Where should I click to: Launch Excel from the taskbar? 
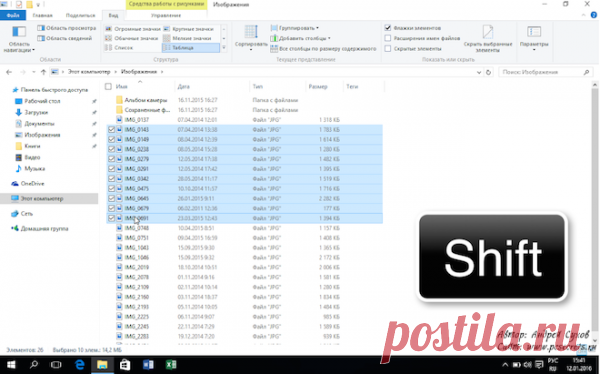click(171, 365)
